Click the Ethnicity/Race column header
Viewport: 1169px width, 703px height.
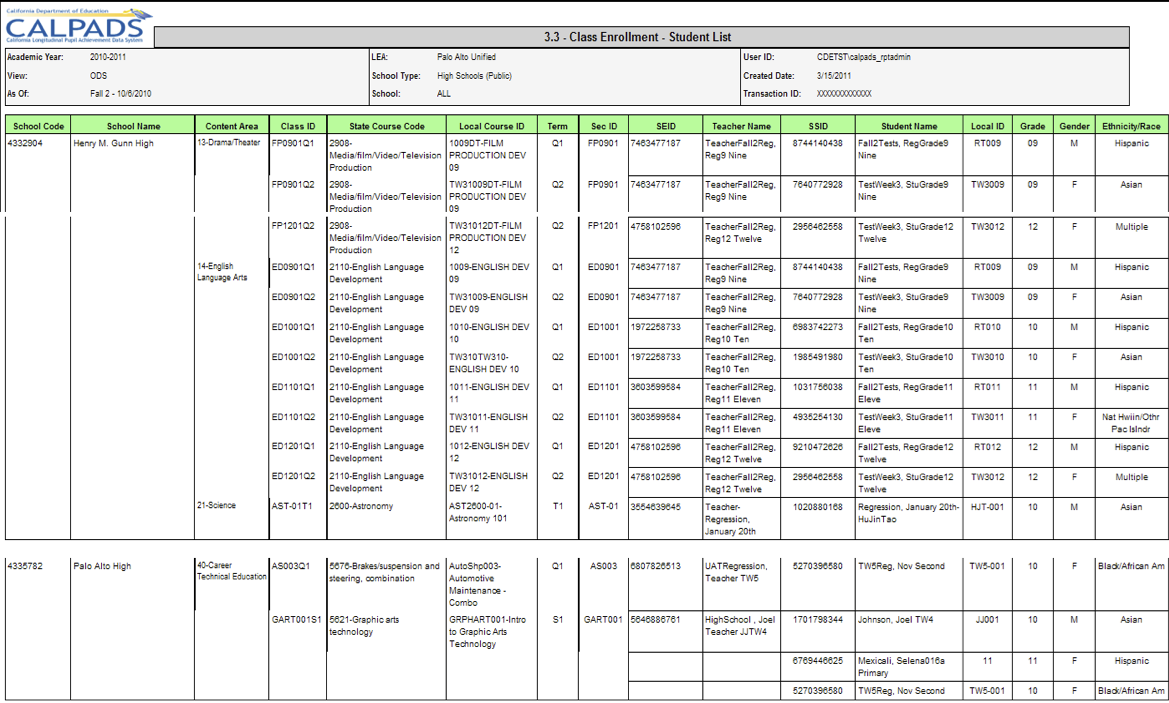pos(1131,126)
